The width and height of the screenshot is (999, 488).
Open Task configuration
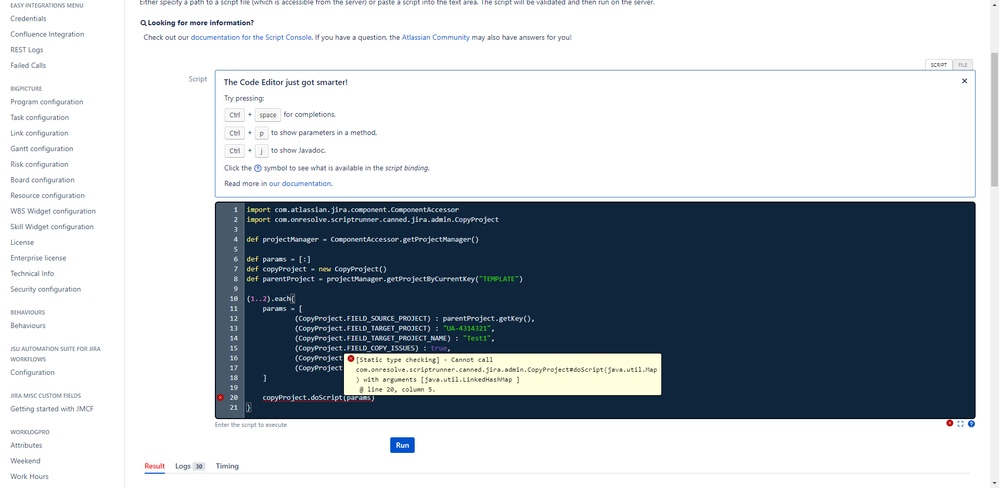(40, 118)
